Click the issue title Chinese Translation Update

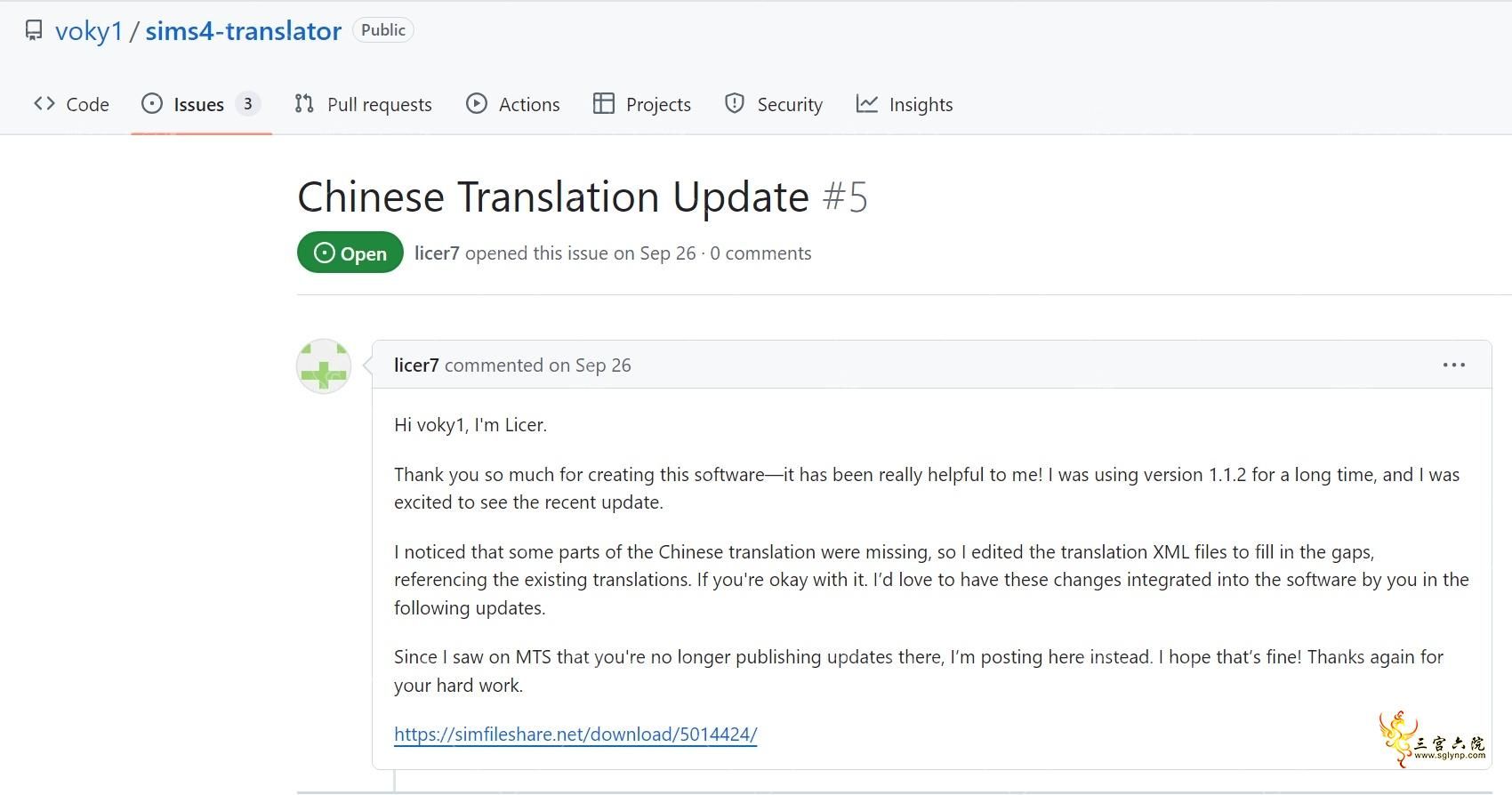tap(553, 197)
